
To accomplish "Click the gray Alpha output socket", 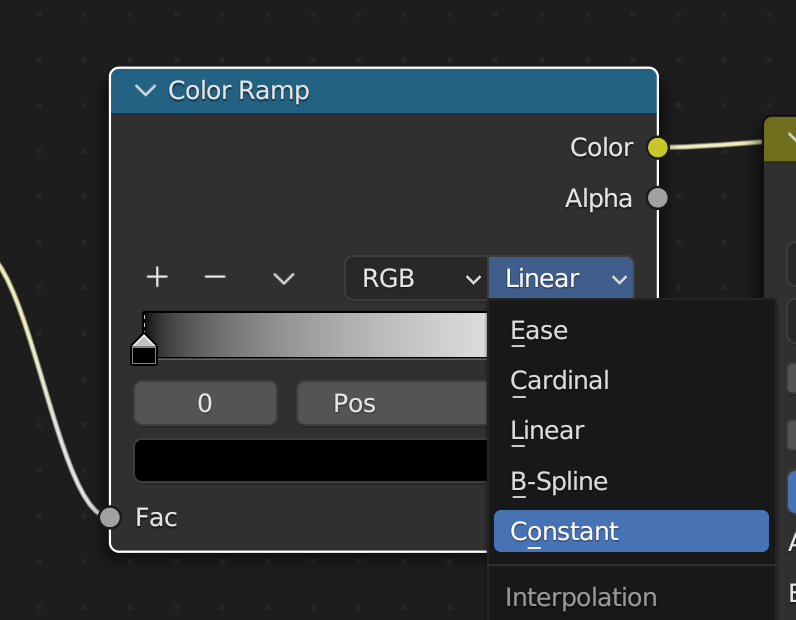I will [657, 198].
